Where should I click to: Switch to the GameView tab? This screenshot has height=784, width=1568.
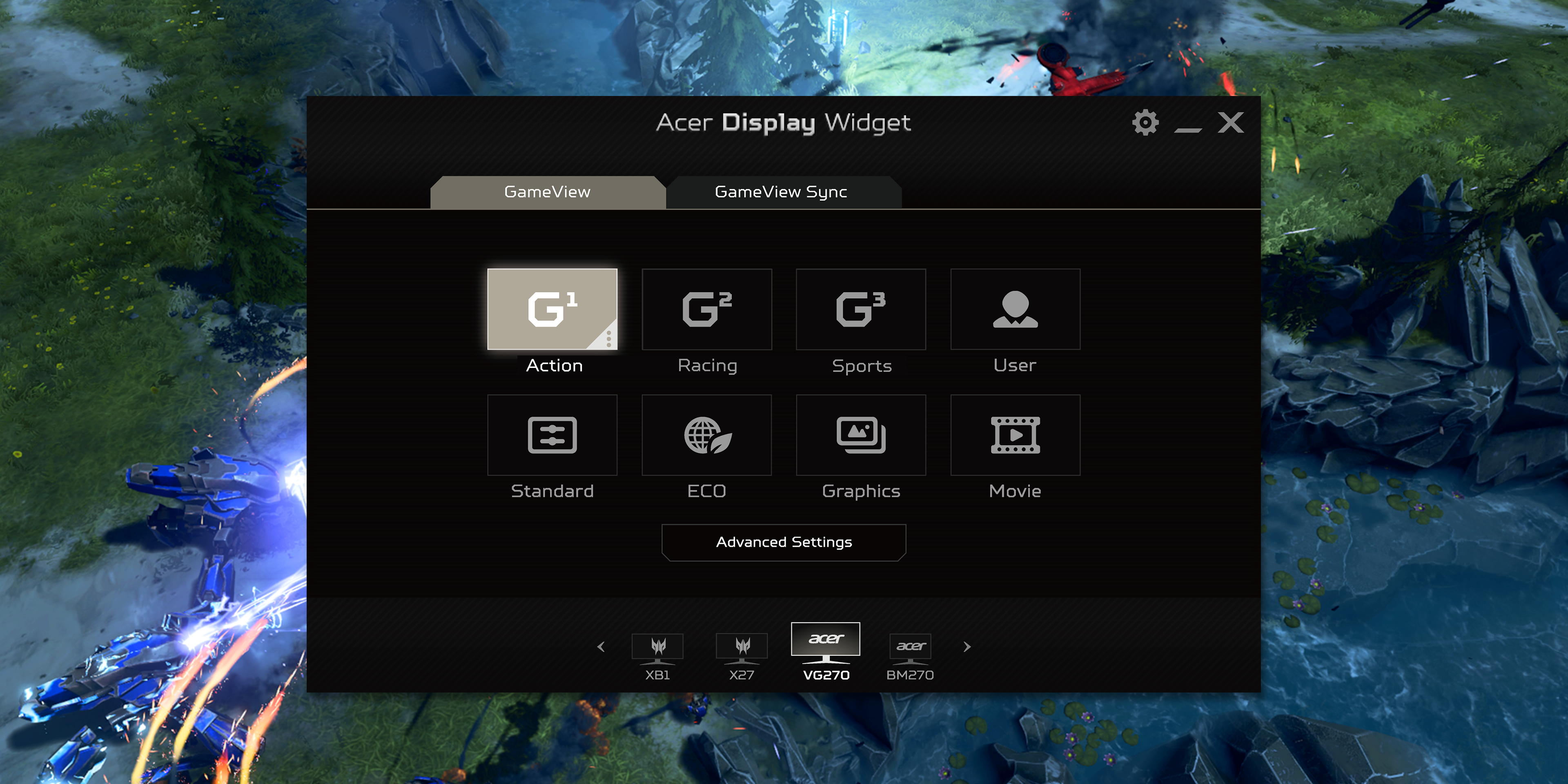(548, 191)
